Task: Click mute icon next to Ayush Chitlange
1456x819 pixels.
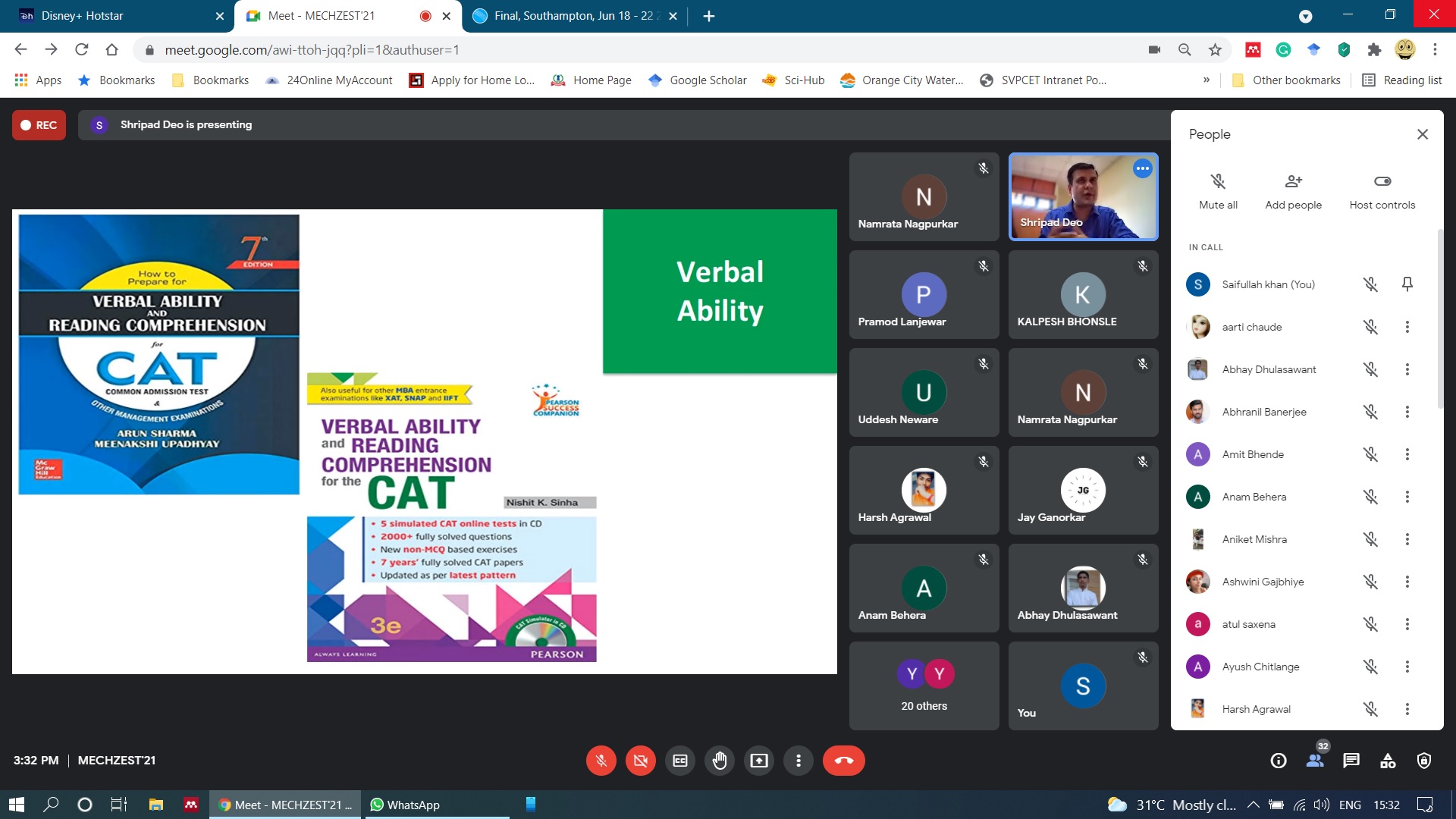Action: (1370, 667)
